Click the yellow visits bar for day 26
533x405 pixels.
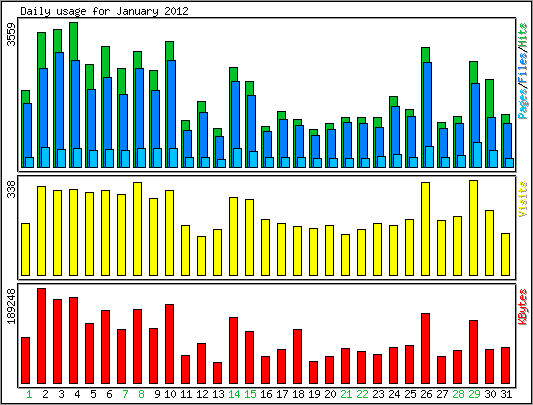[x=425, y=229]
